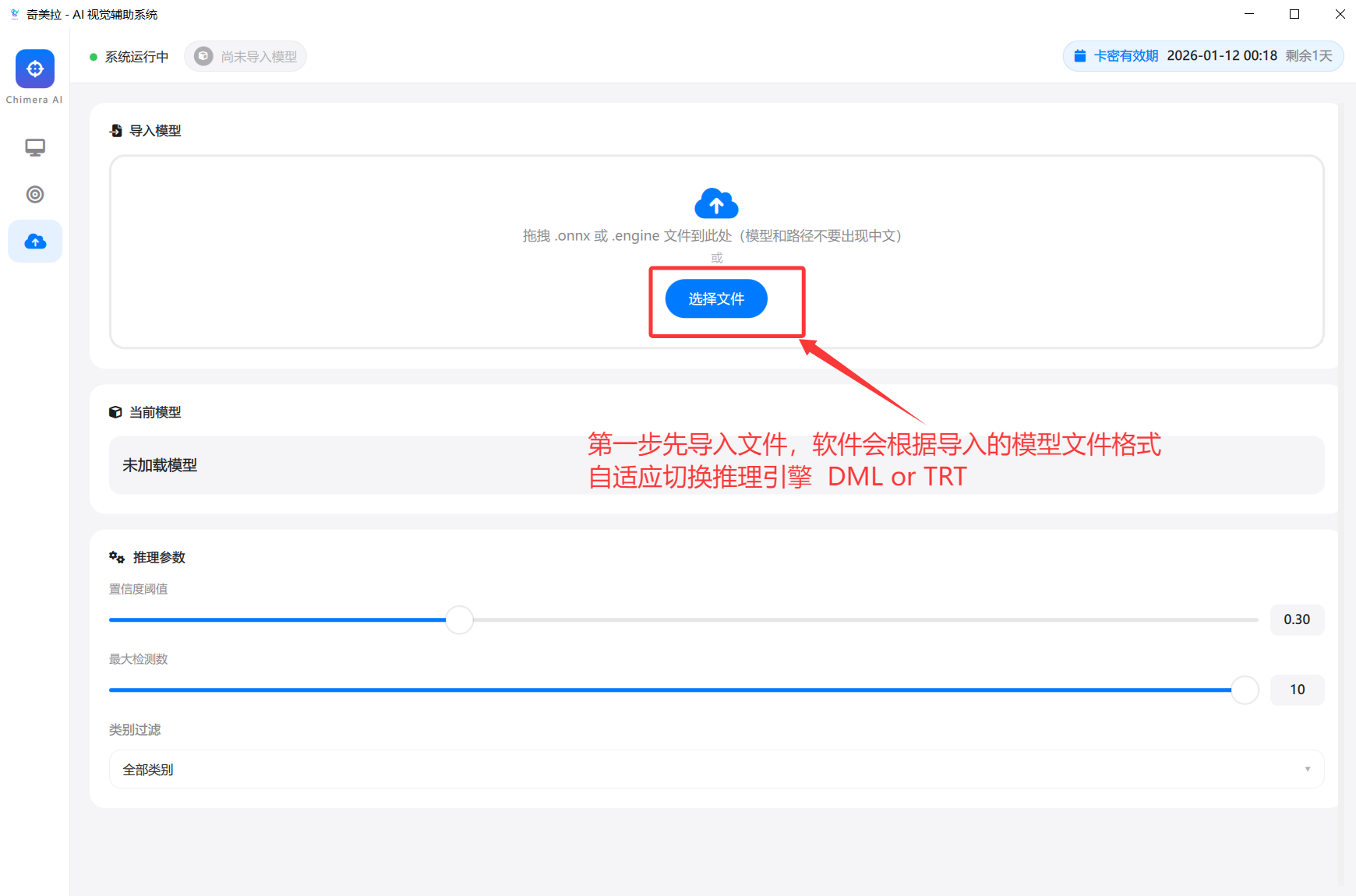Click the model cube icon in status badge
The height and width of the screenshot is (896, 1356).
click(x=203, y=56)
